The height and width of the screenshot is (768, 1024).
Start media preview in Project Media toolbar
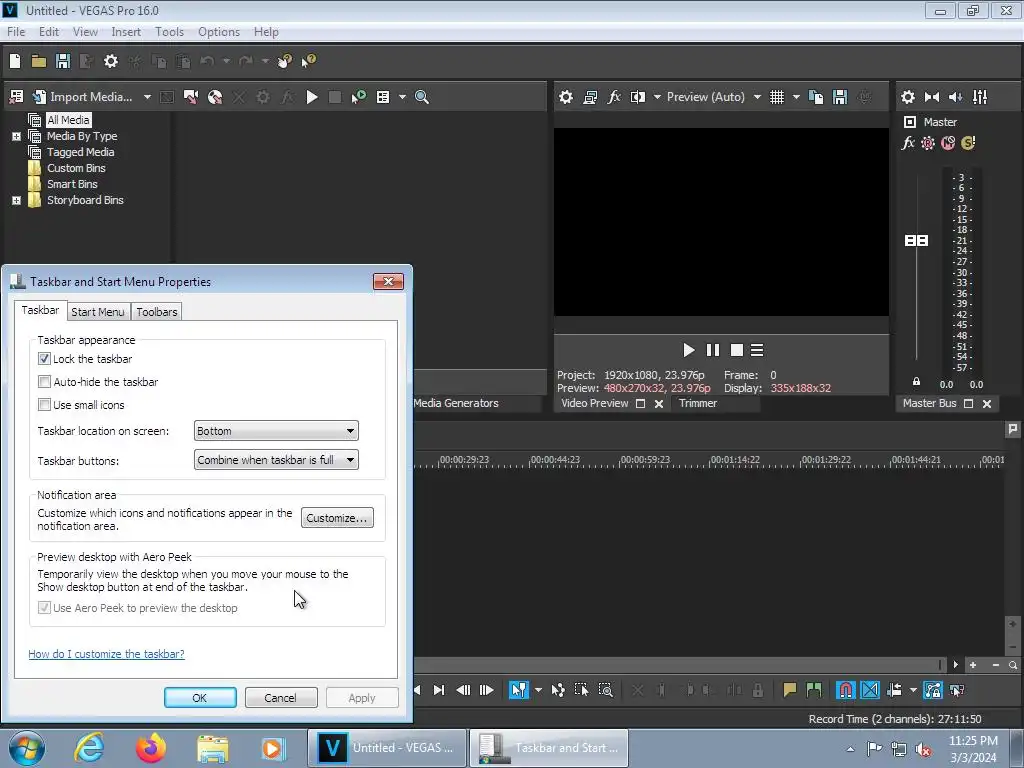312,97
